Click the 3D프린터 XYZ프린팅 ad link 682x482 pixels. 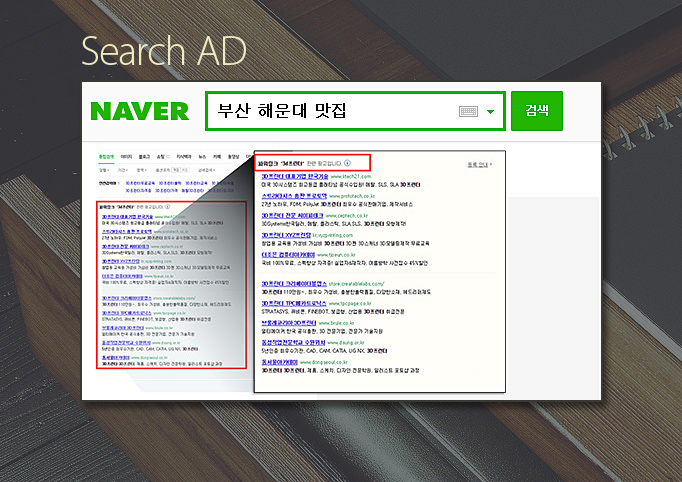tap(290, 233)
